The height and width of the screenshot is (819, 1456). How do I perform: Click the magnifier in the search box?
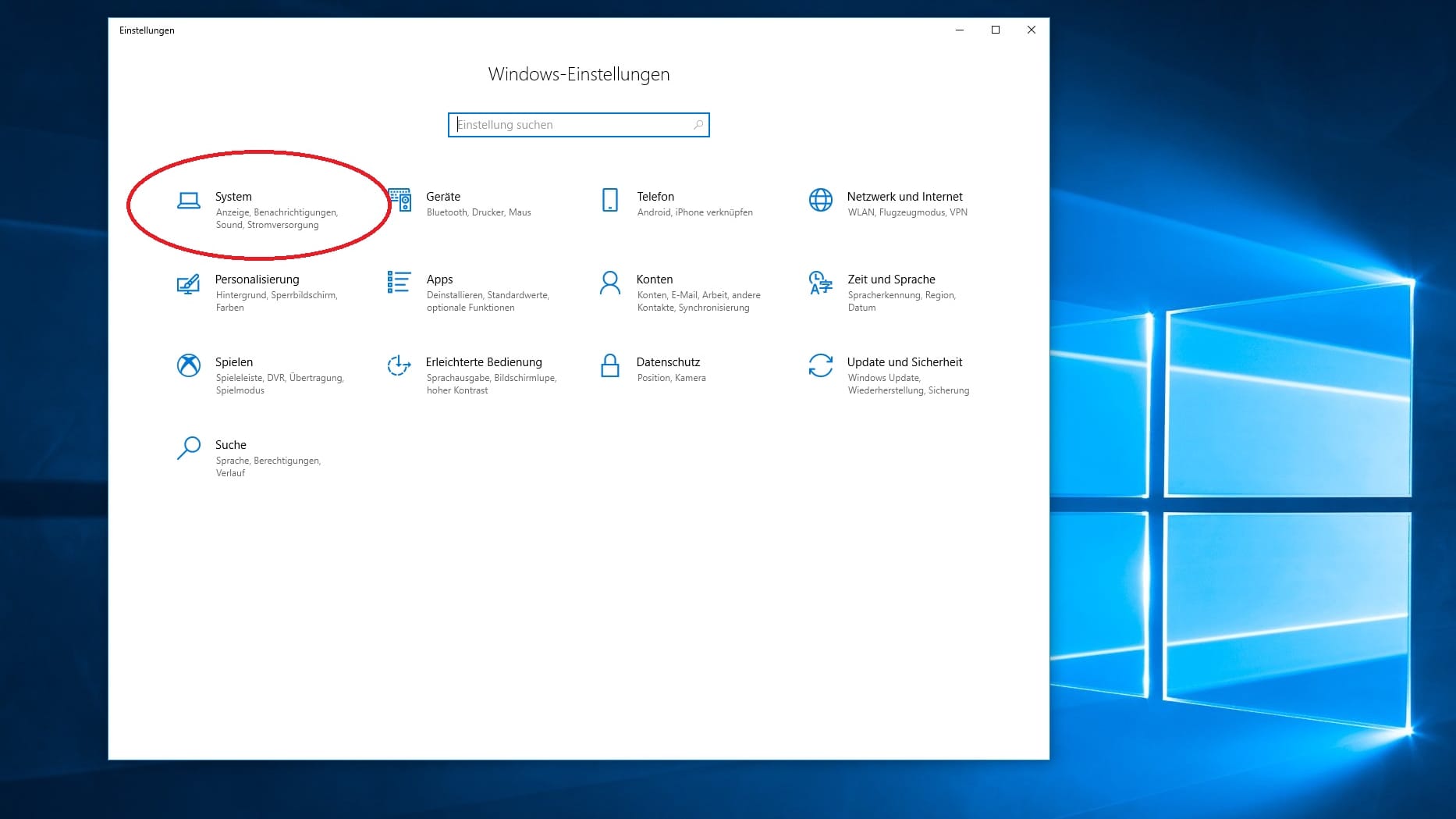coord(698,125)
